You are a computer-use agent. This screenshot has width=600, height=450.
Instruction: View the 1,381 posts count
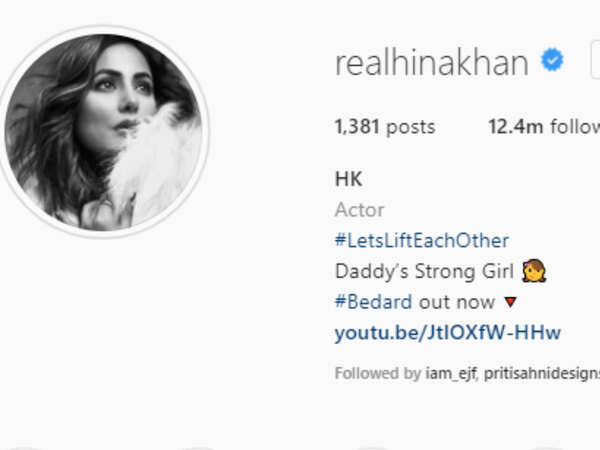coord(385,127)
